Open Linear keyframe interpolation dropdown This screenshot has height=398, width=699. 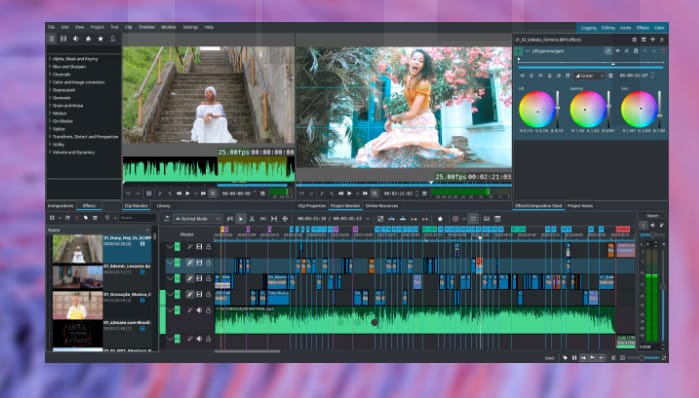pyautogui.click(x=589, y=76)
